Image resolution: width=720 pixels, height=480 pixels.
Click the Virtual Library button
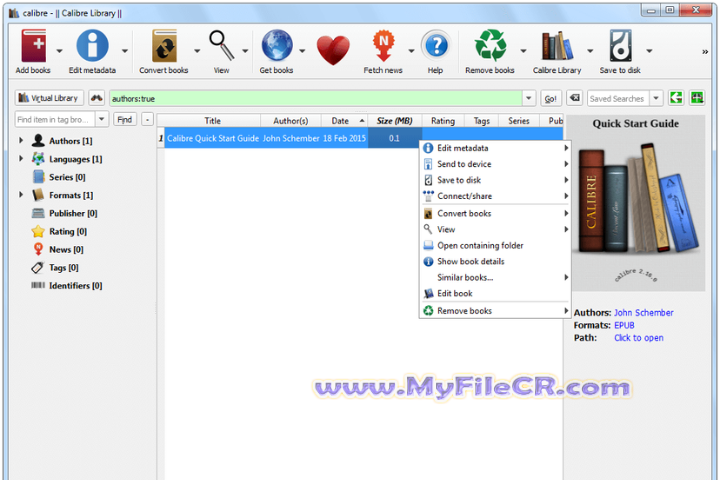[x=49, y=98]
